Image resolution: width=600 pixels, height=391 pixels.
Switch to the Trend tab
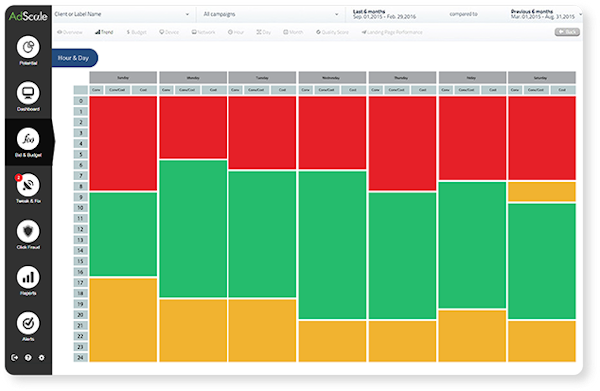tap(104, 32)
